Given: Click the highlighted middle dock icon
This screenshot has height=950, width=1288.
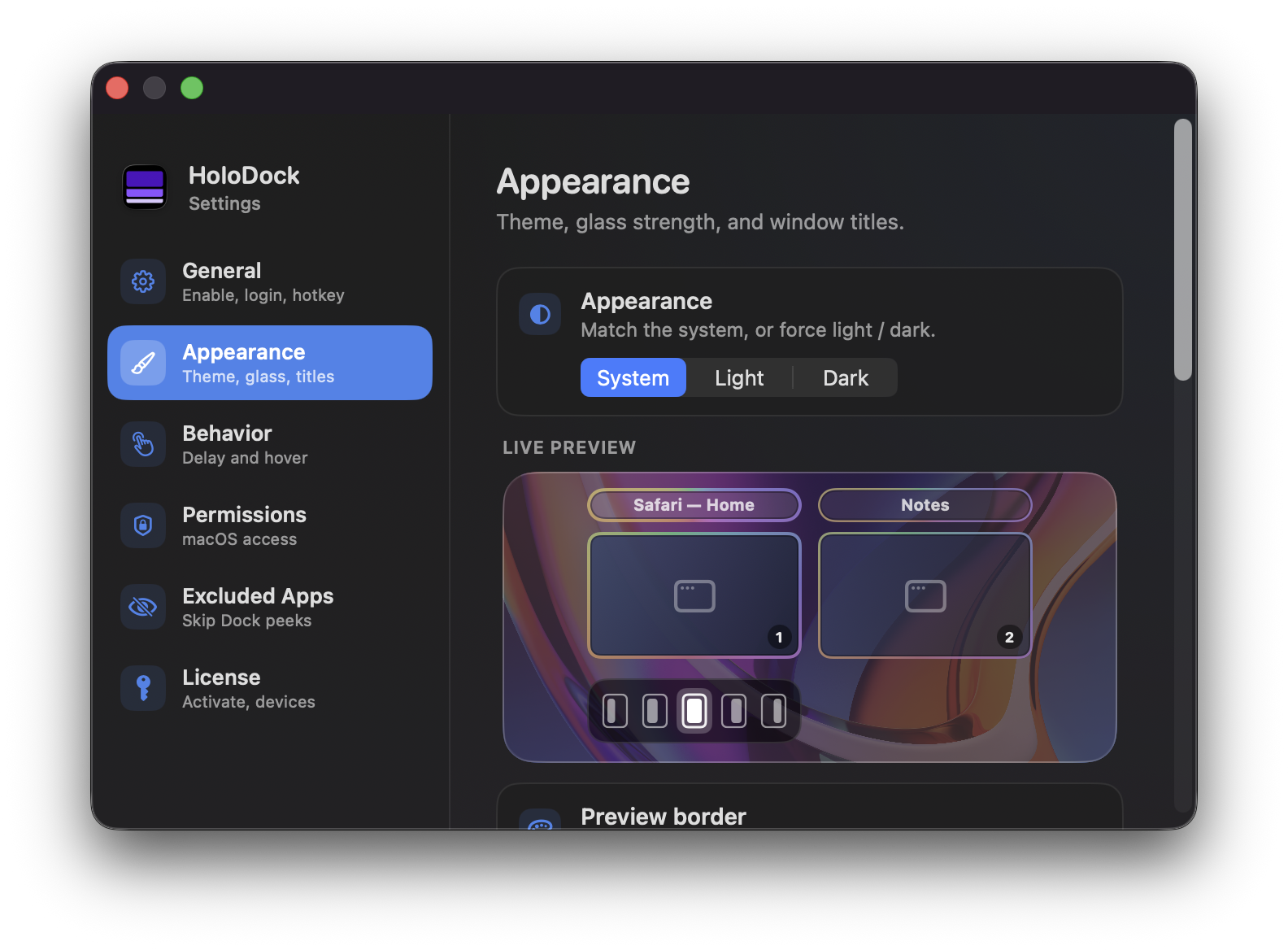Looking at the screenshot, I should click(694, 711).
